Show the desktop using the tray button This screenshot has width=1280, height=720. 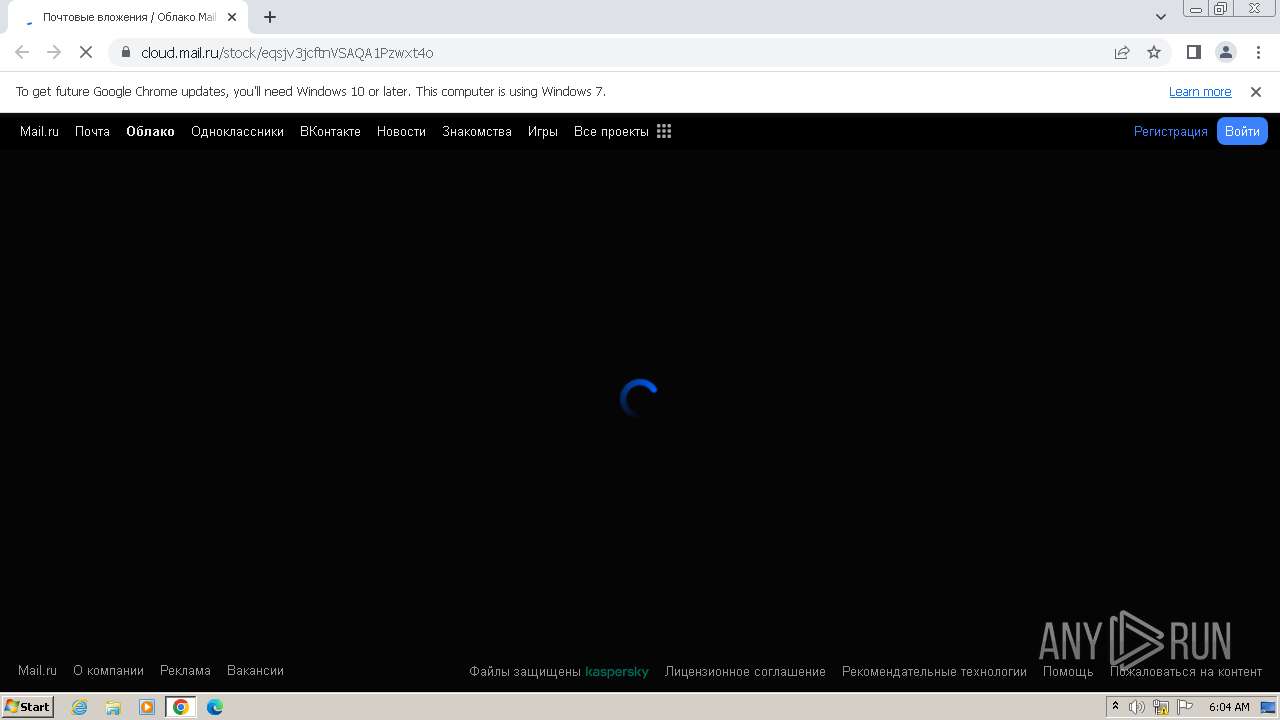[x=1268, y=707]
